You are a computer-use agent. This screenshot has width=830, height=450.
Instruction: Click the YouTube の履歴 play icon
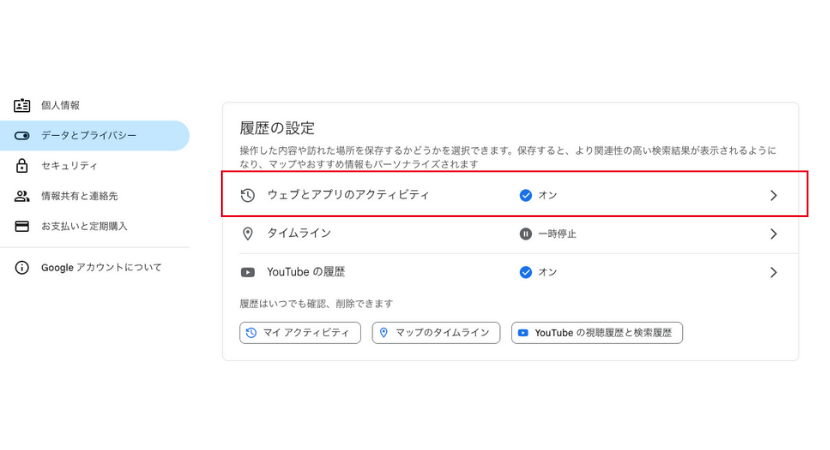pyautogui.click(x=247, y=272)
